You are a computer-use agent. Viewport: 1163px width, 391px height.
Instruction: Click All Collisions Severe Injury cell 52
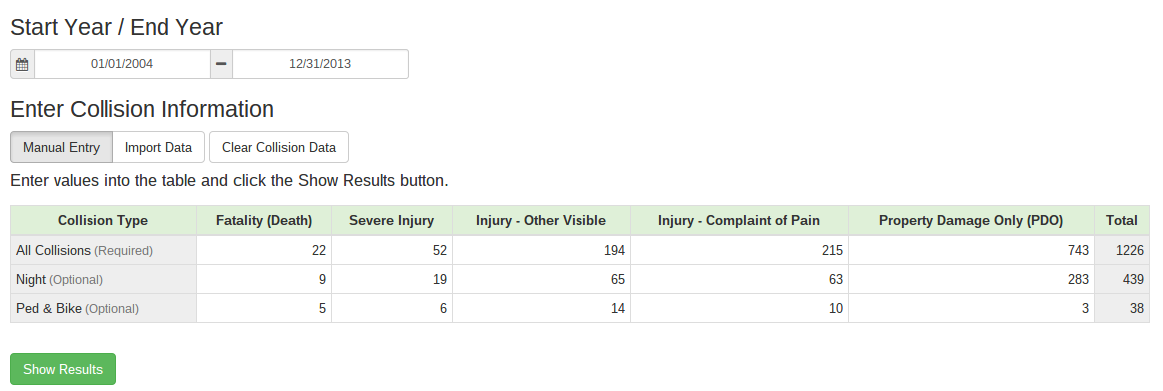392,250
